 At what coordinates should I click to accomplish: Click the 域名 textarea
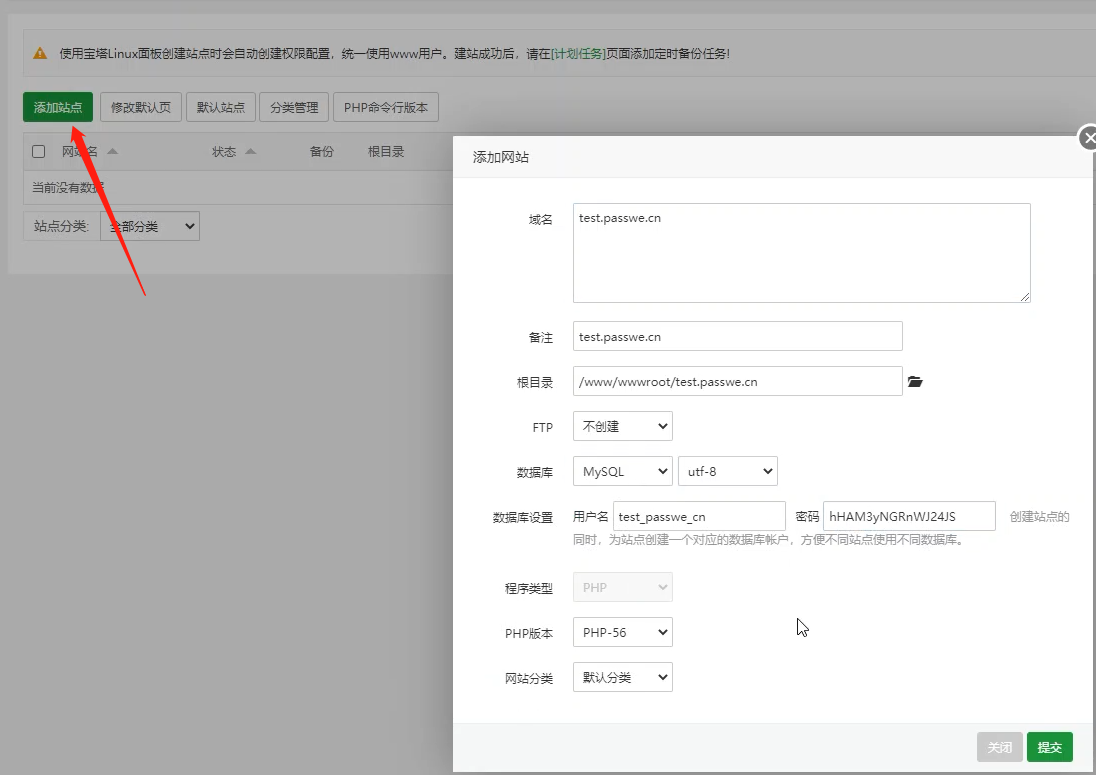click(802, 253)
